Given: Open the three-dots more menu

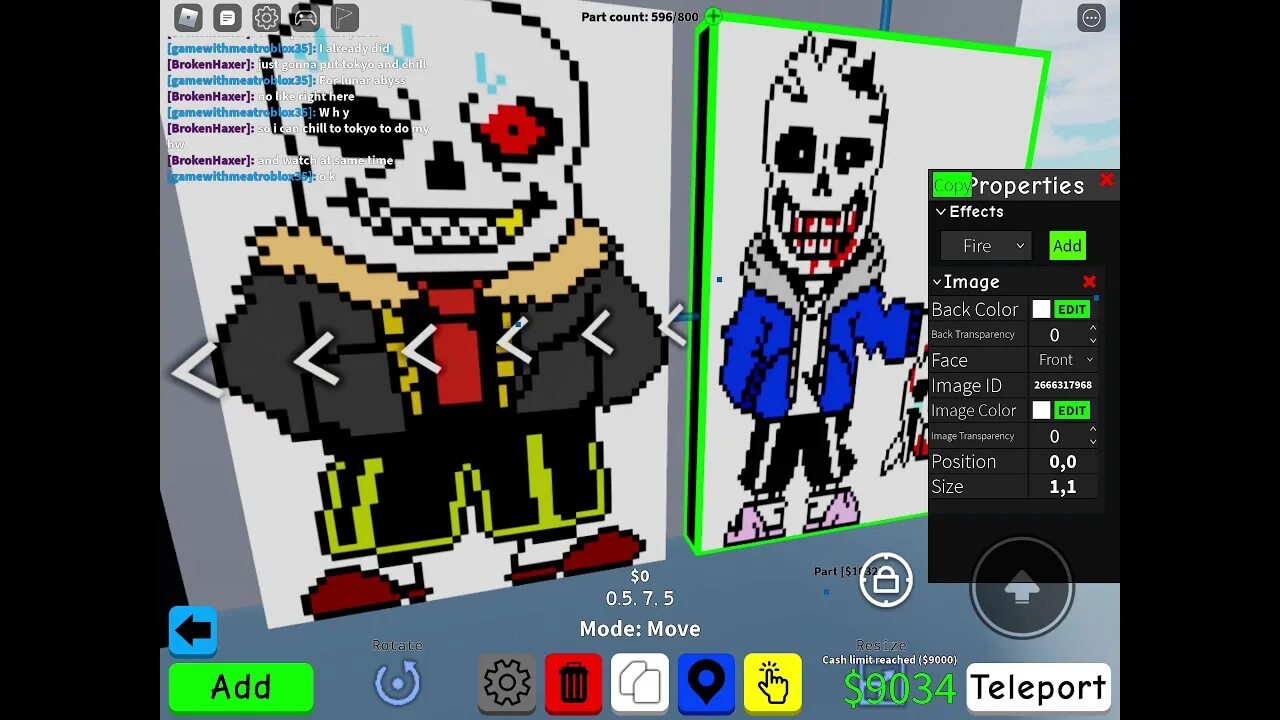Looking at the screenshot, I should [1091, 17].
